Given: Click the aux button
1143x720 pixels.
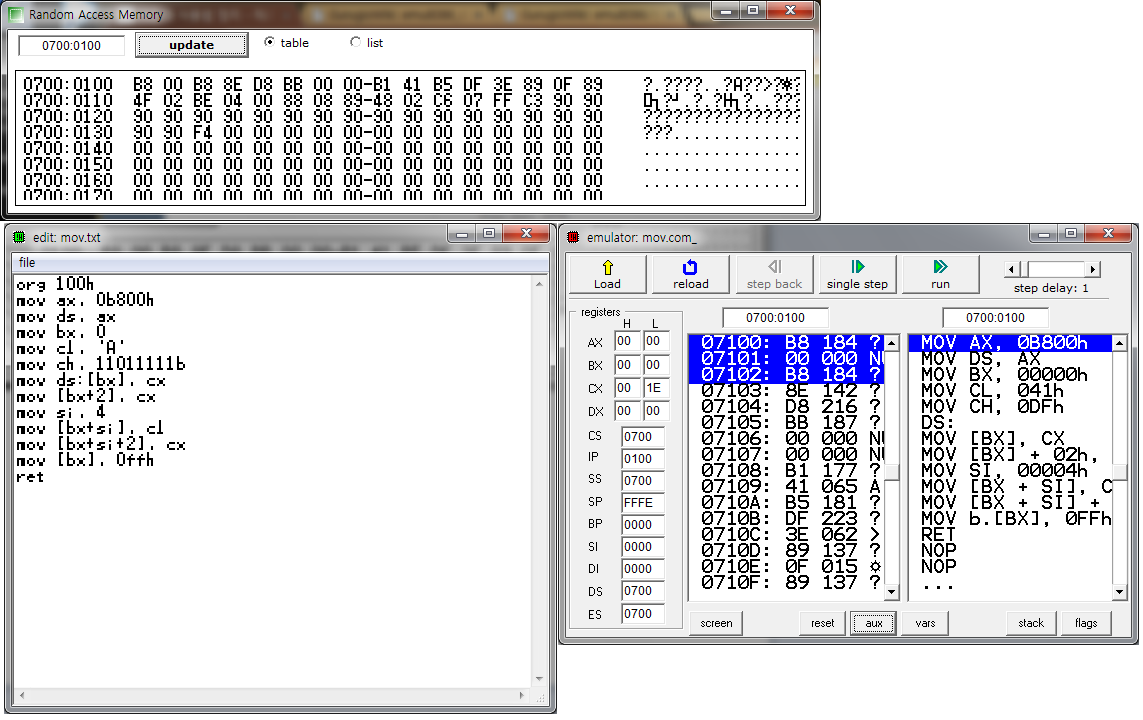Looking at the screenshot, I should (874, 623).
